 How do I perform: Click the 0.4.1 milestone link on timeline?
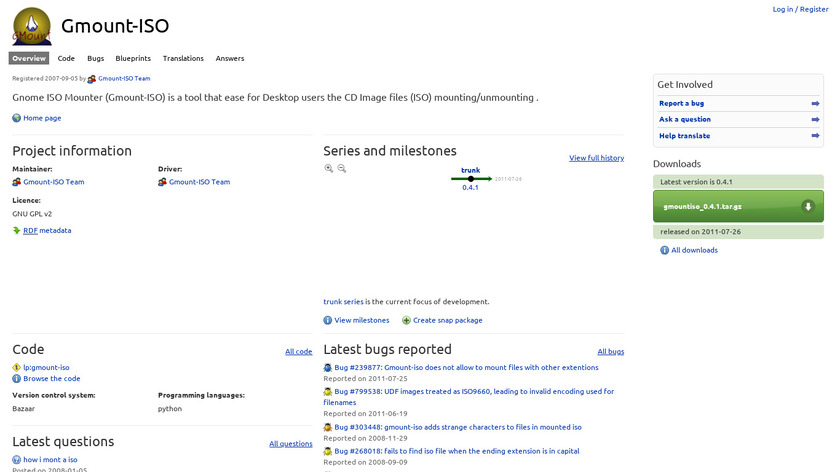(x=470, y=188)
